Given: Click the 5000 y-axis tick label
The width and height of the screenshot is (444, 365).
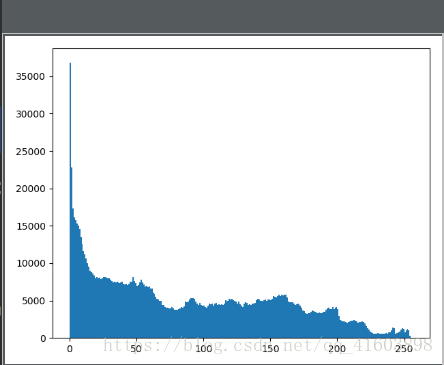Looking at the screenshot, I should point(33,301).
